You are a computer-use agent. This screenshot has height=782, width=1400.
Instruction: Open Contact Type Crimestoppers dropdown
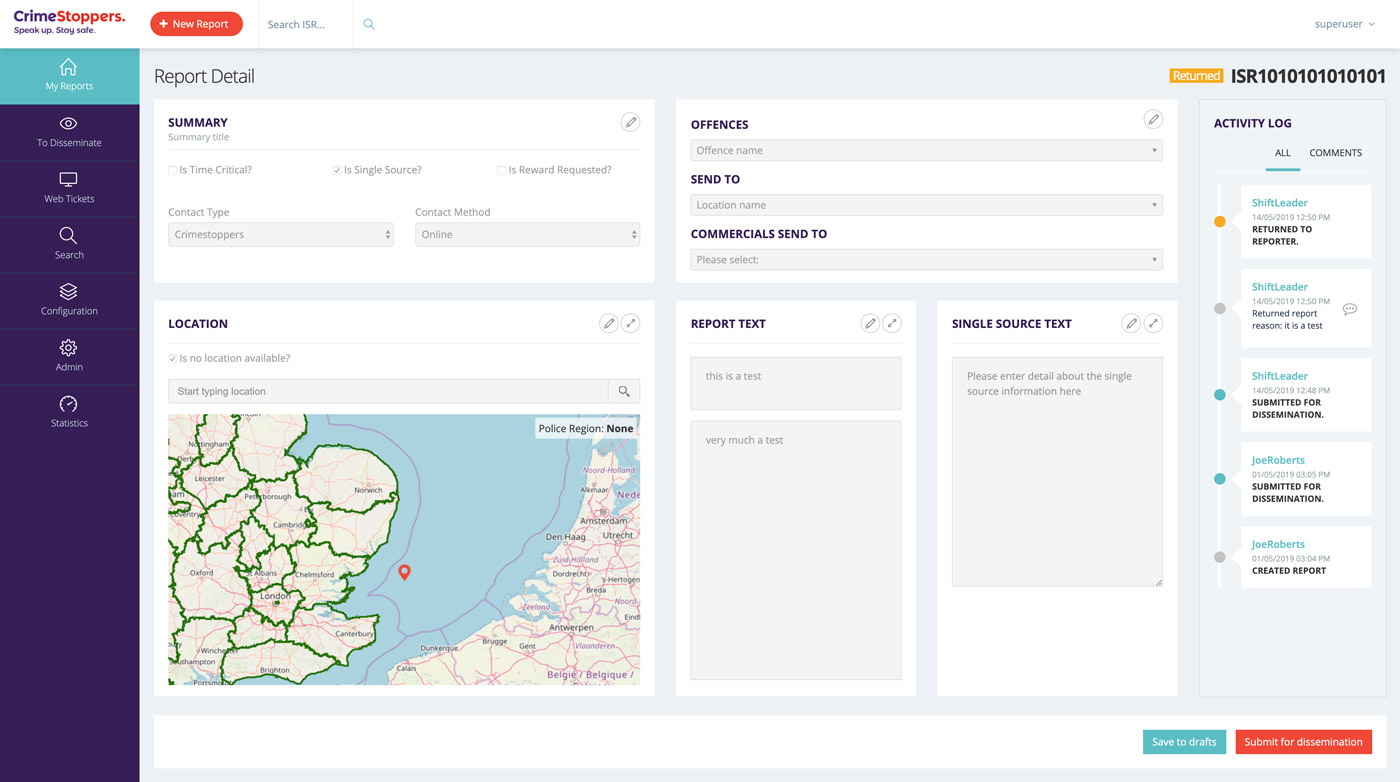coord(281,234)
